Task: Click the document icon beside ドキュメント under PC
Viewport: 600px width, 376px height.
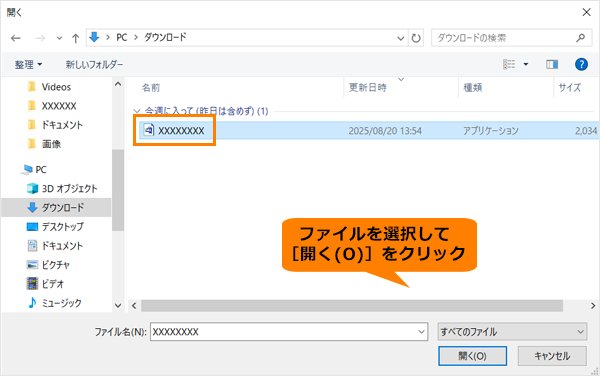Action: point(32,246)
